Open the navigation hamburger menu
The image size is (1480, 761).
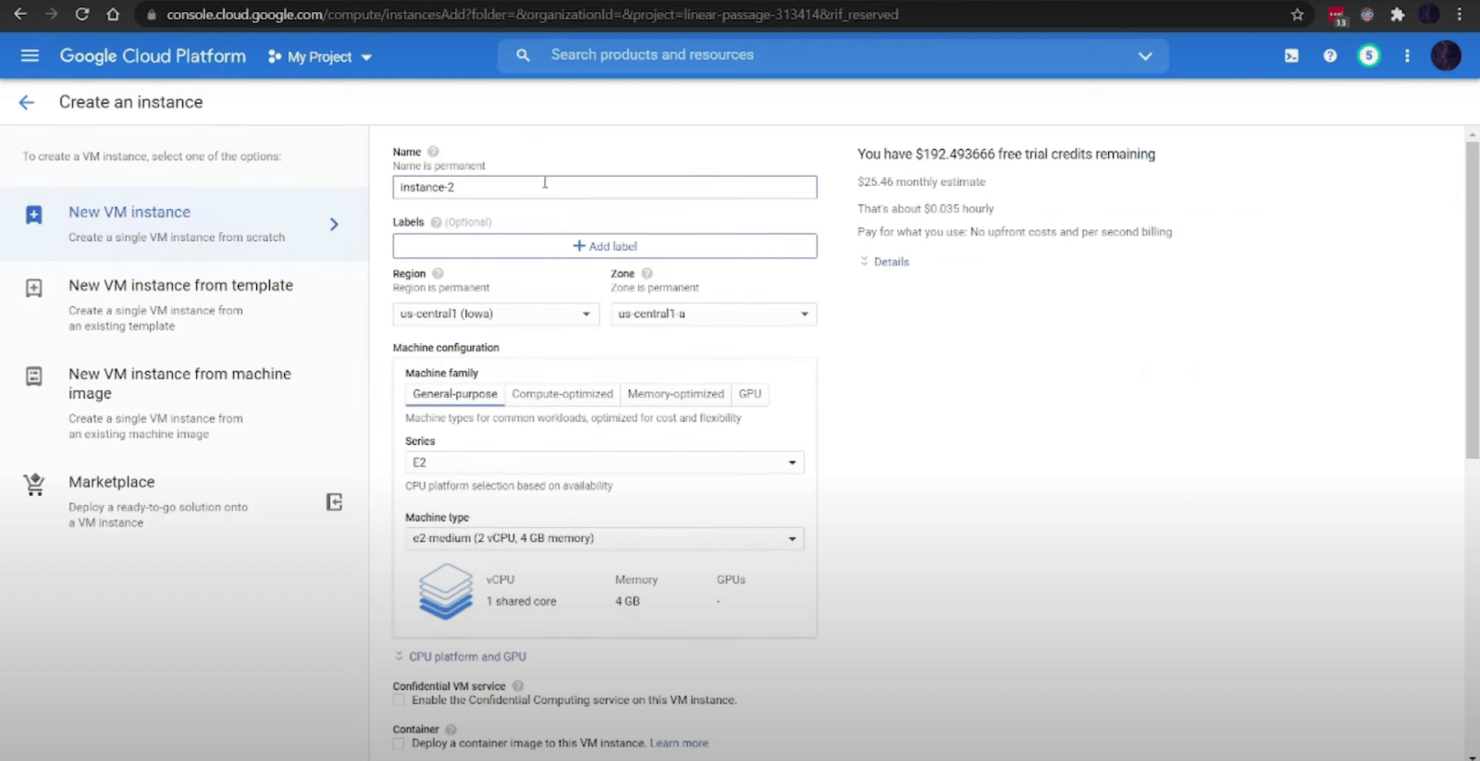(29, 55)
